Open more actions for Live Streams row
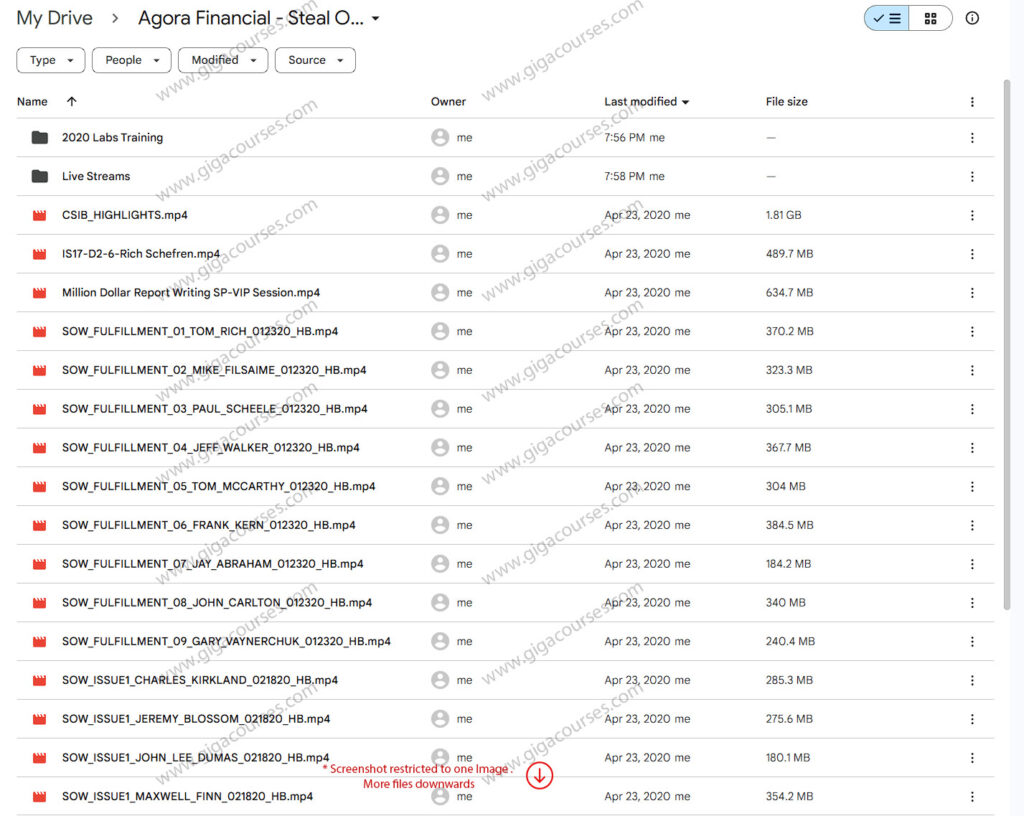This screenshot has height=816, width=1024. click(972, 176)
